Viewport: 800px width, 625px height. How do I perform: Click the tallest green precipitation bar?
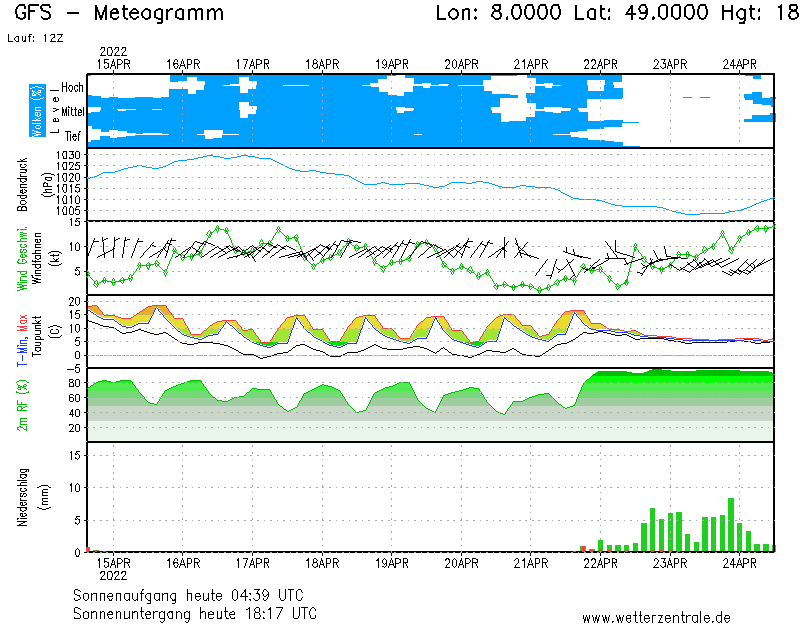tap(731, 524)
